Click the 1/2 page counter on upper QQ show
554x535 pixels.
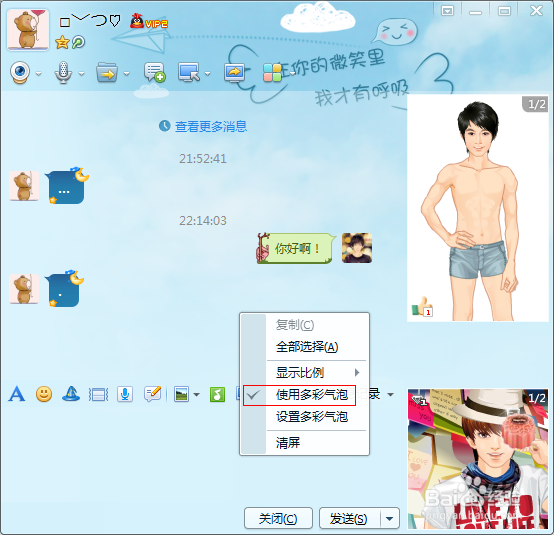pyautogui.click(x=536, y=104)
